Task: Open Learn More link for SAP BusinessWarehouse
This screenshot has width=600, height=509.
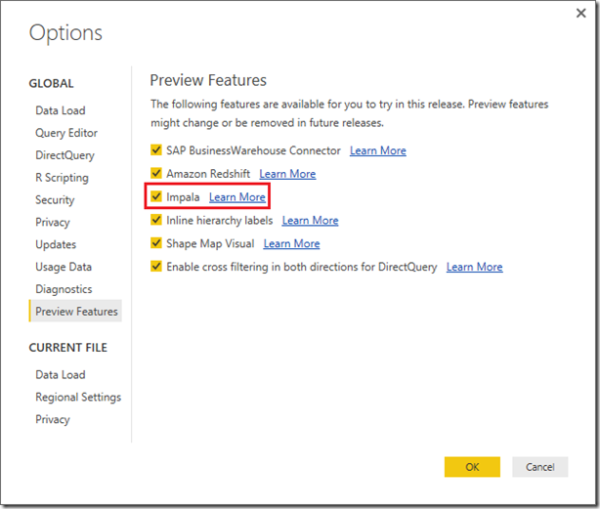Action: (x=378, y=151)
